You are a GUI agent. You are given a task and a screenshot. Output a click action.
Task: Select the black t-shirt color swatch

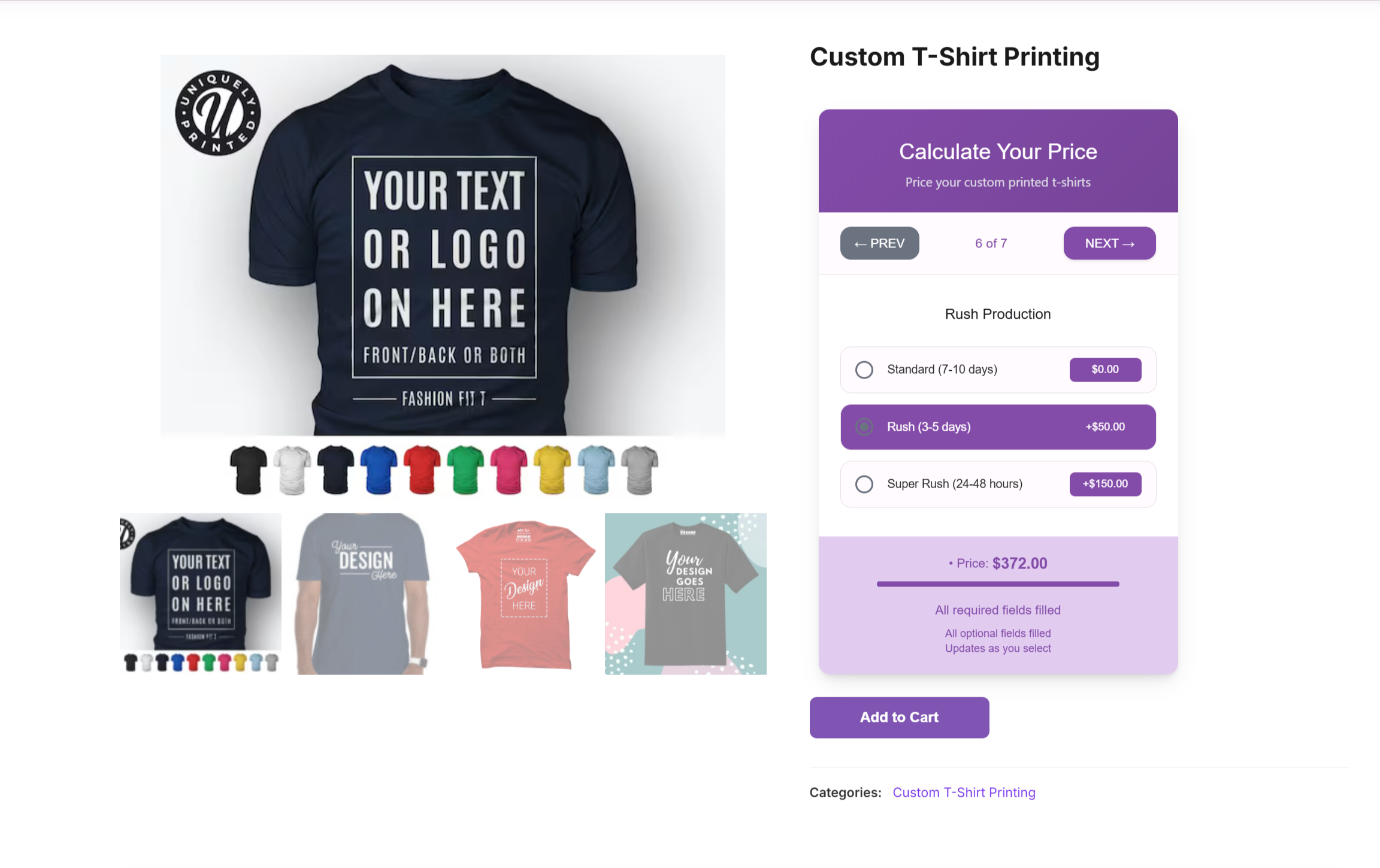249,470
